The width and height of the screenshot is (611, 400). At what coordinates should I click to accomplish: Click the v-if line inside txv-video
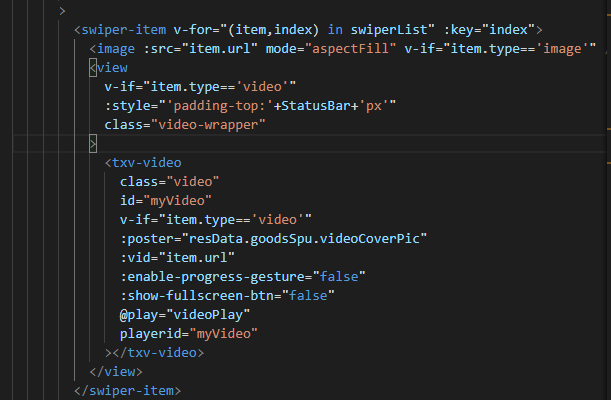215,220
